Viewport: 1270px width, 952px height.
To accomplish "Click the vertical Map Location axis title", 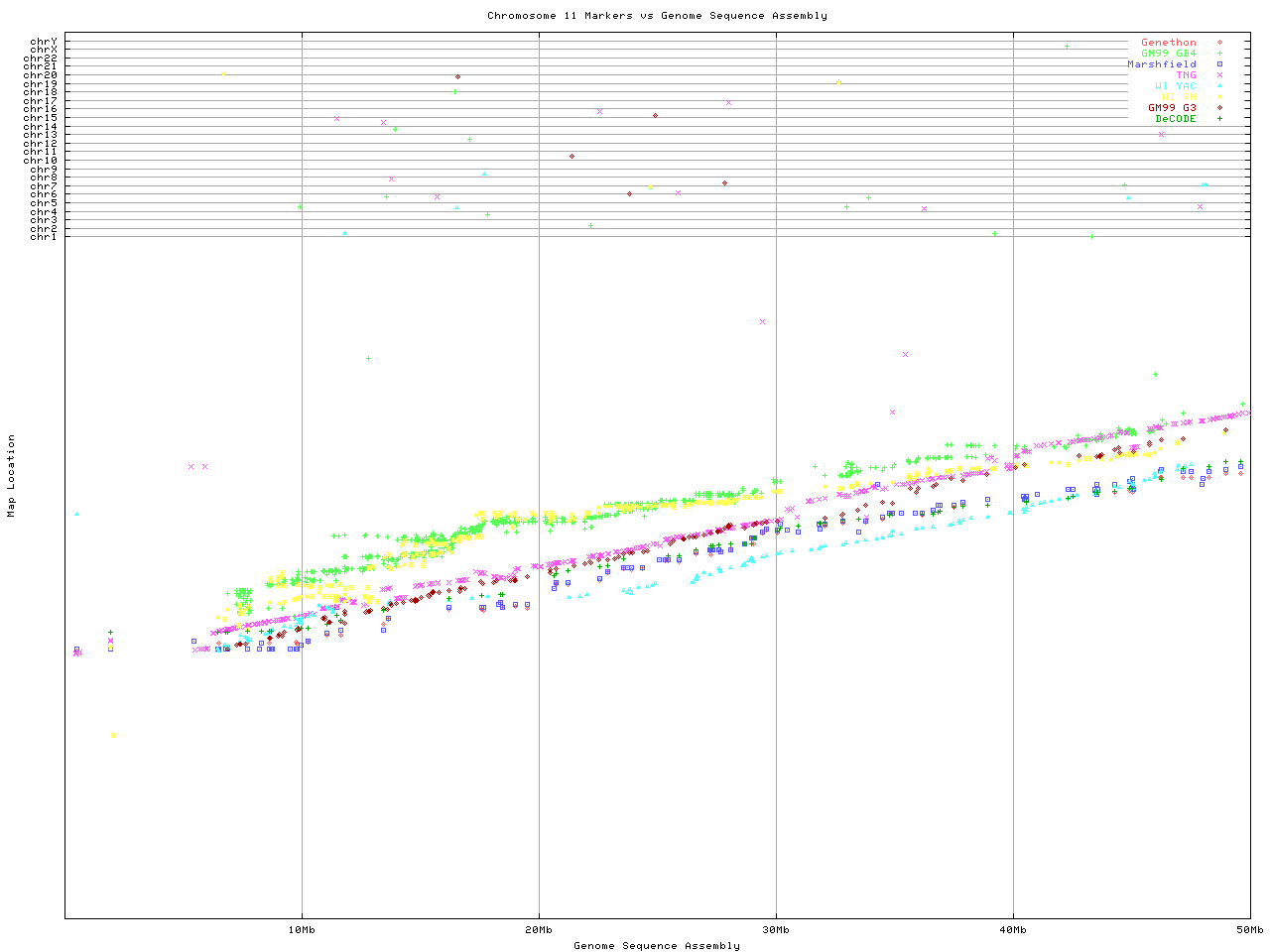I will (x=12, y=476).
